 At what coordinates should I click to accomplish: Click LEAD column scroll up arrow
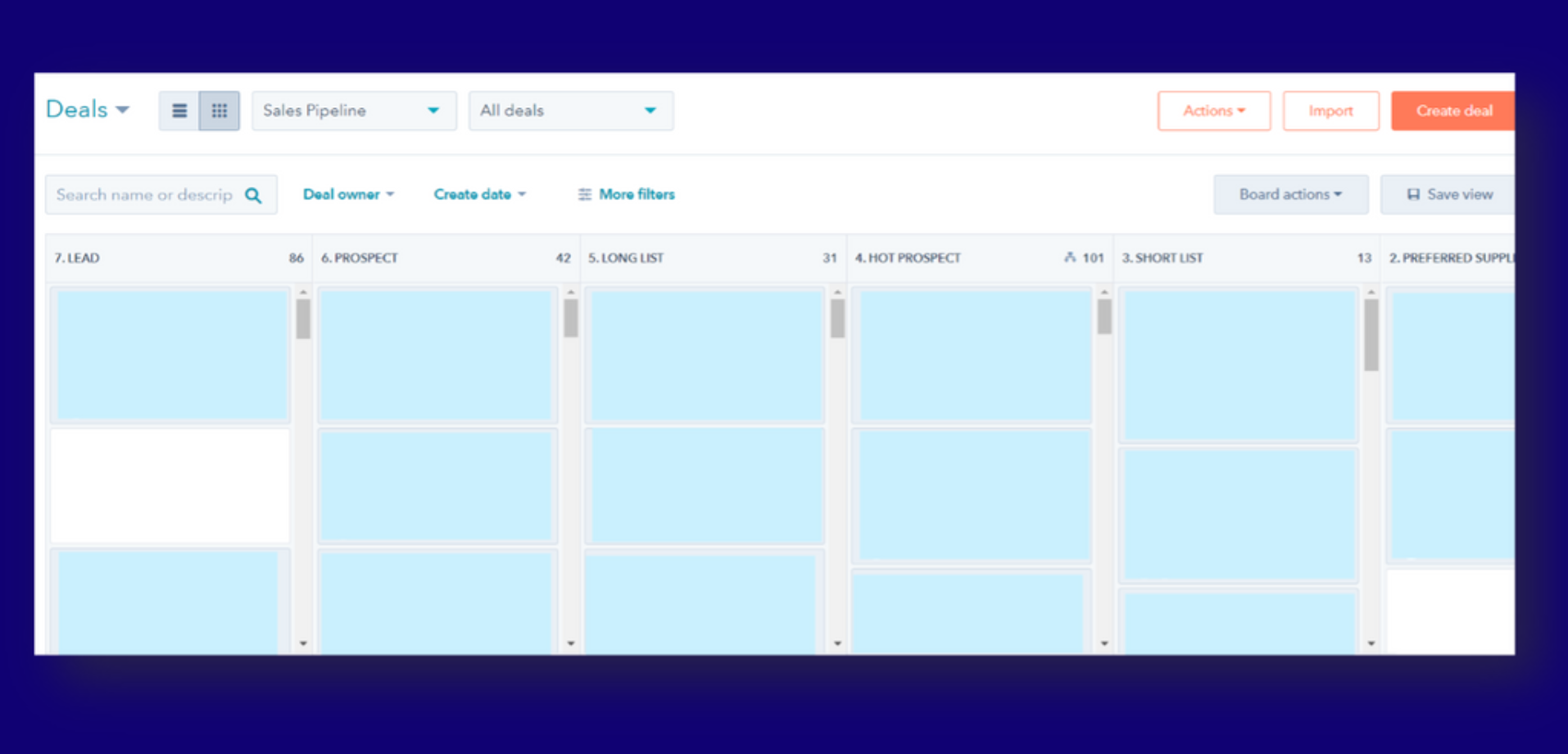(x=303, y=292)
